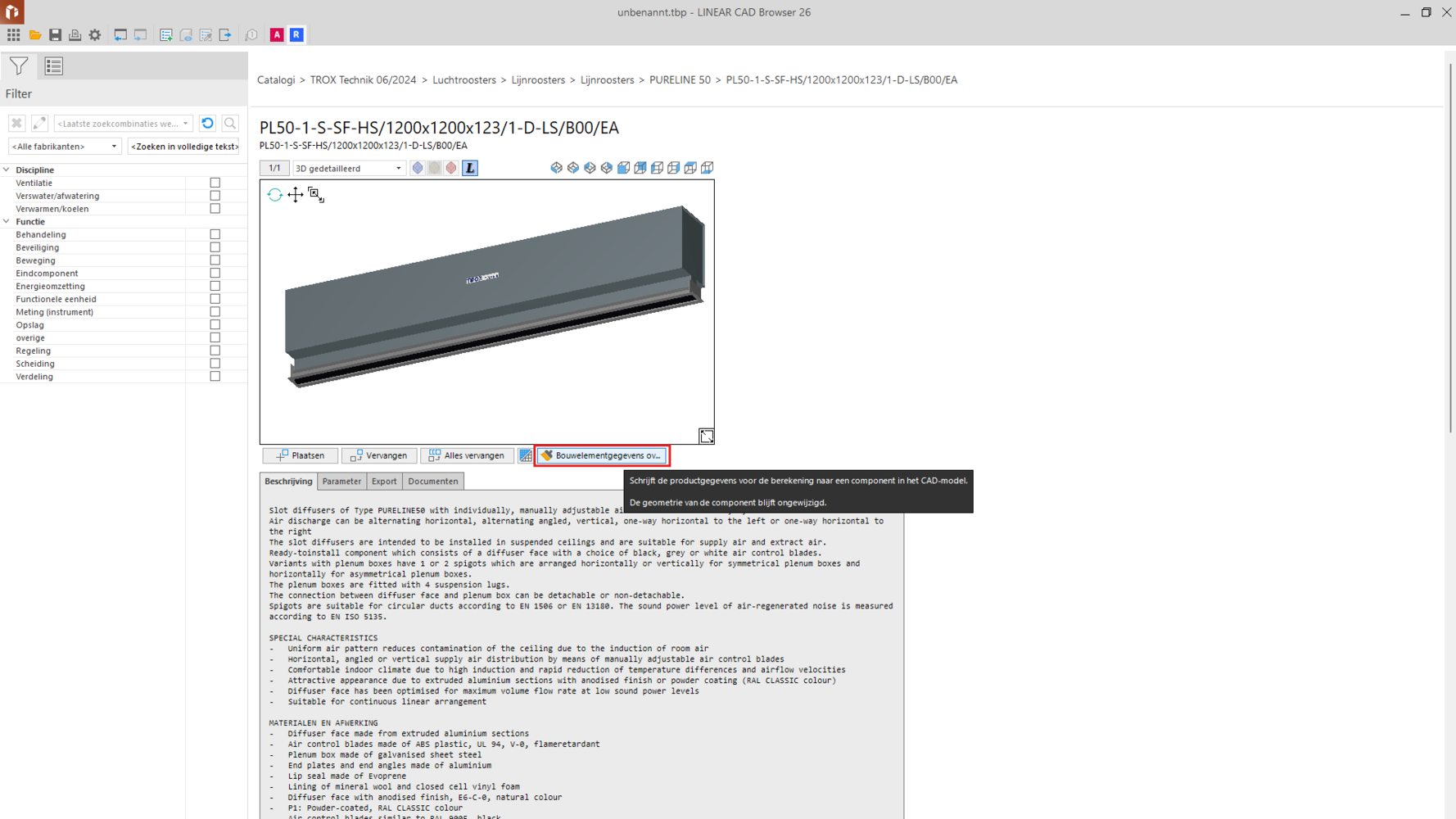Switch to the Parameter tab
This screenshot has width=1456, height=819.
pos(341,482)
